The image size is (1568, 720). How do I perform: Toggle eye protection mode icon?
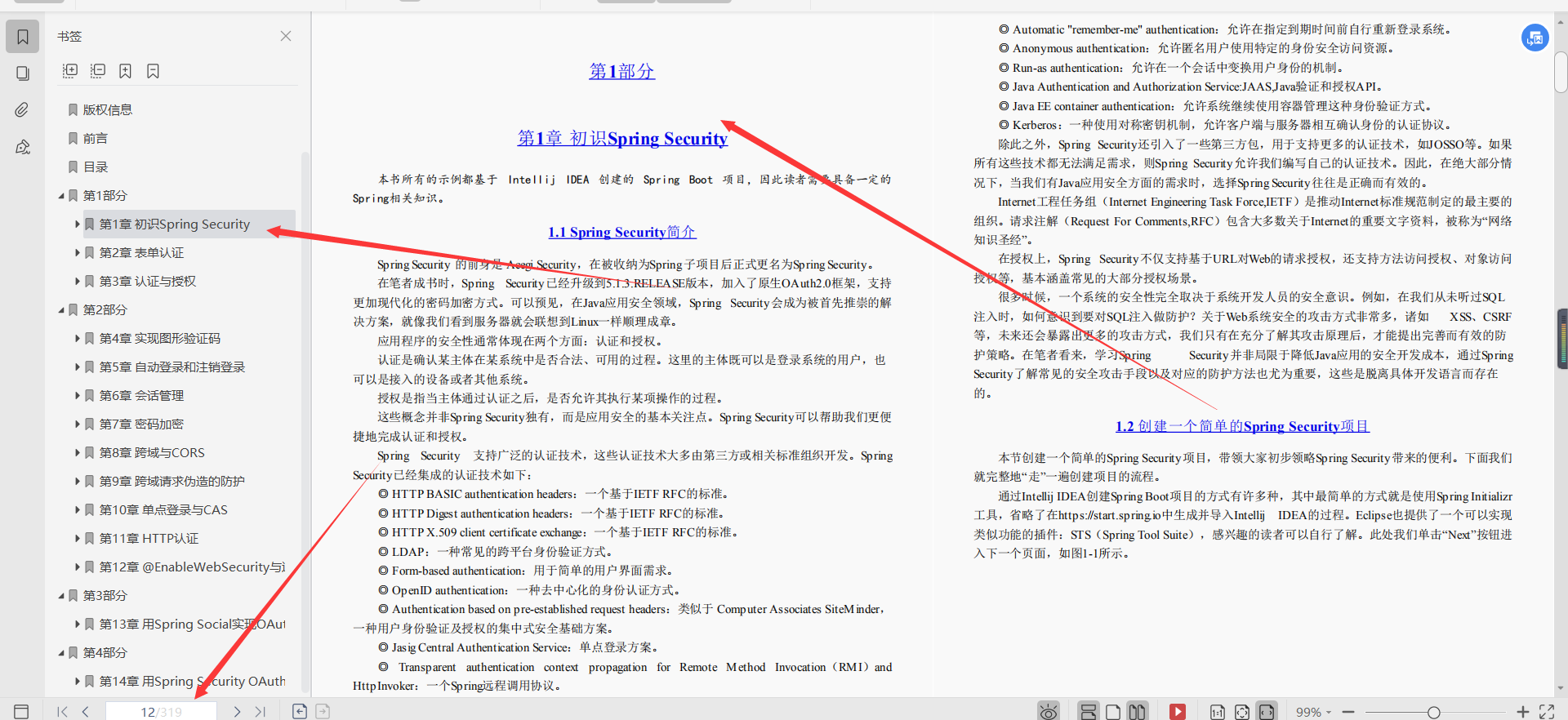tap(1049, 711)
